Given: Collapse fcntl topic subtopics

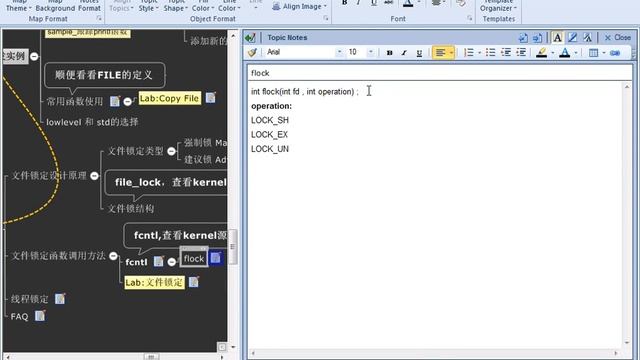Looking at the screenshot, I should click(172, 262).
